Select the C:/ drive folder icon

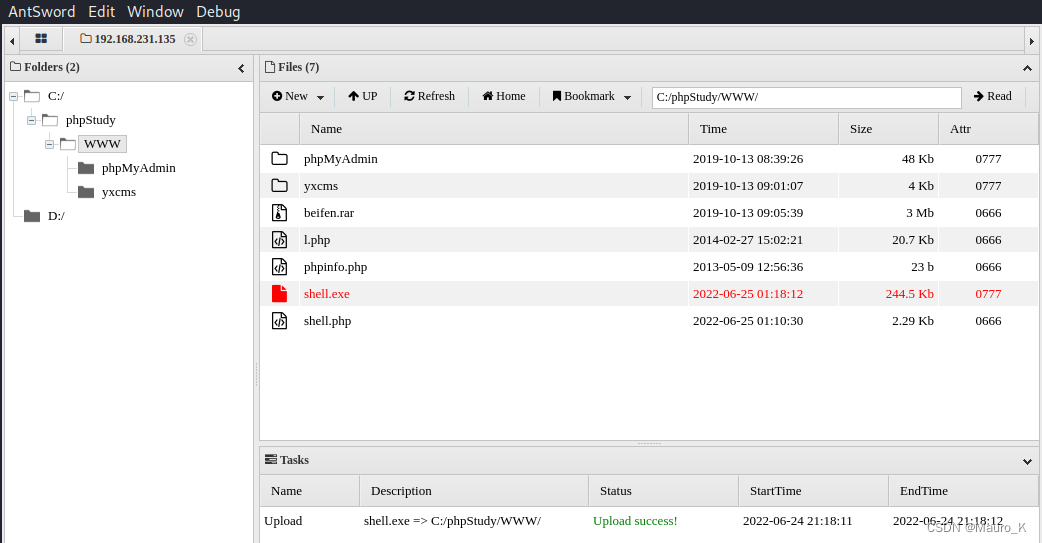coord(32,96)
